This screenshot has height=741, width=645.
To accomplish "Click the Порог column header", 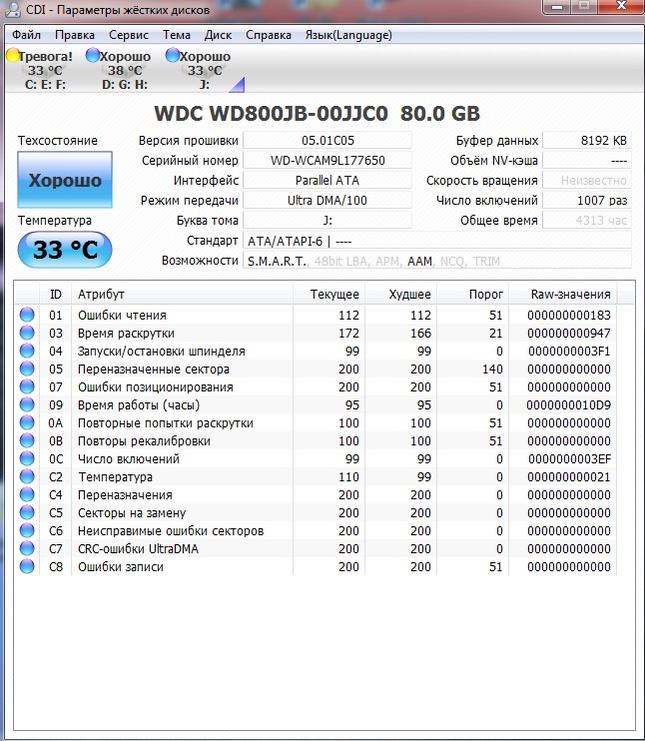I will (x=473, y=294).
